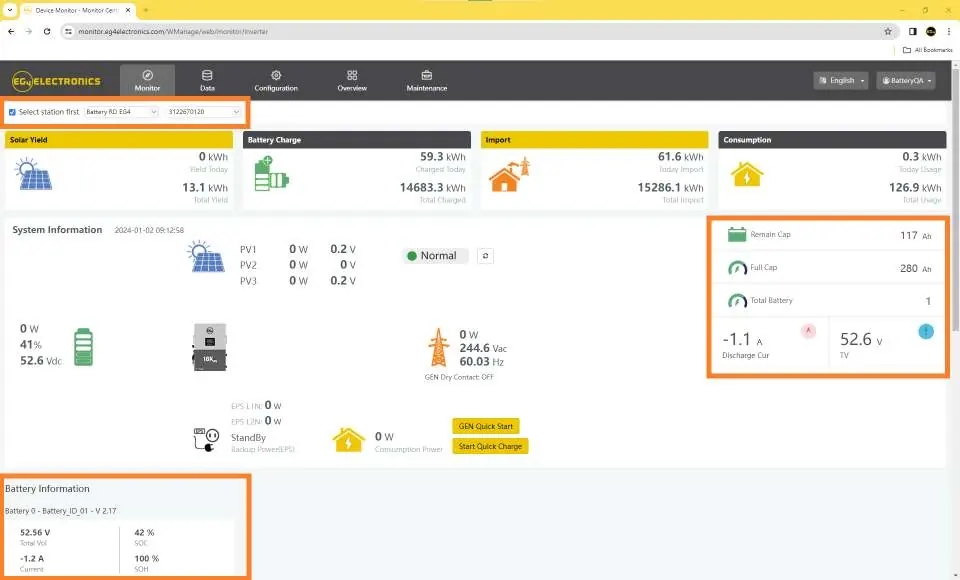Click the house and grid tower icon in Import card
Image resolution: width=960 pixels, height=580 pixels.
click(x=509, y=175)
